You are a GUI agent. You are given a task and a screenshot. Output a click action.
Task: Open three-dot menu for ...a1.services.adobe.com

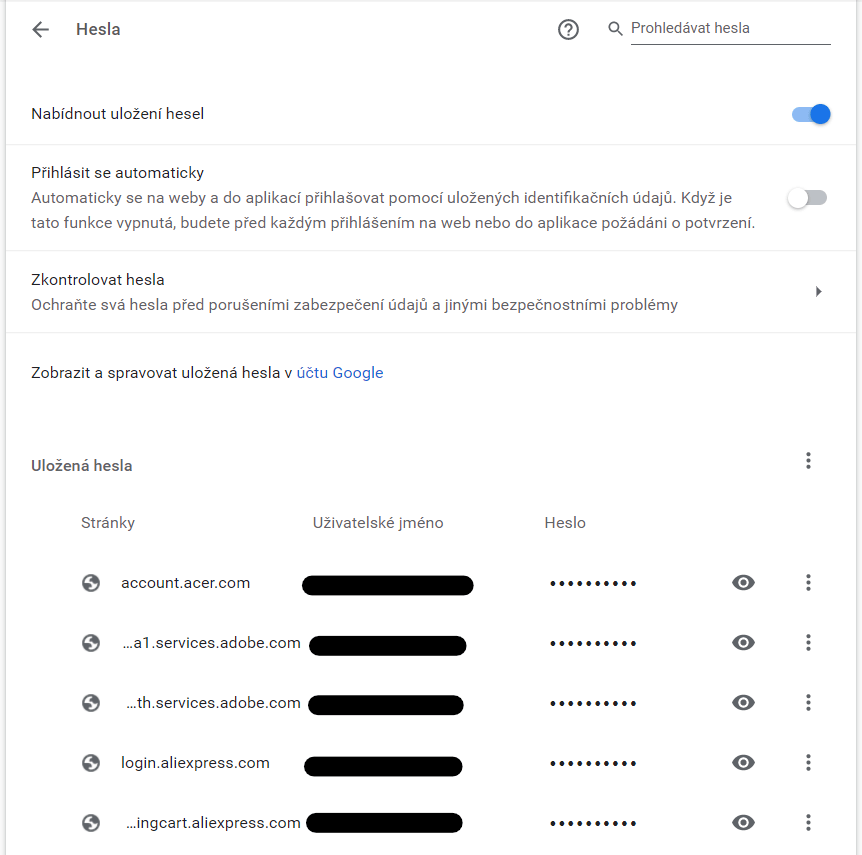click(x=808, y=643)
